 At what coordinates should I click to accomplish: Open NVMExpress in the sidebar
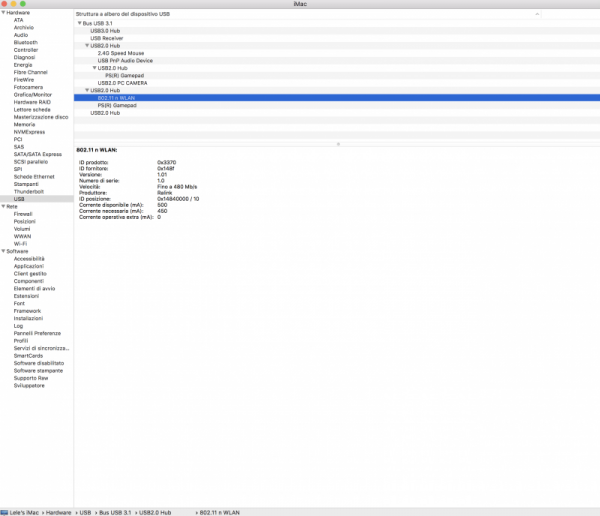[29, 132]
